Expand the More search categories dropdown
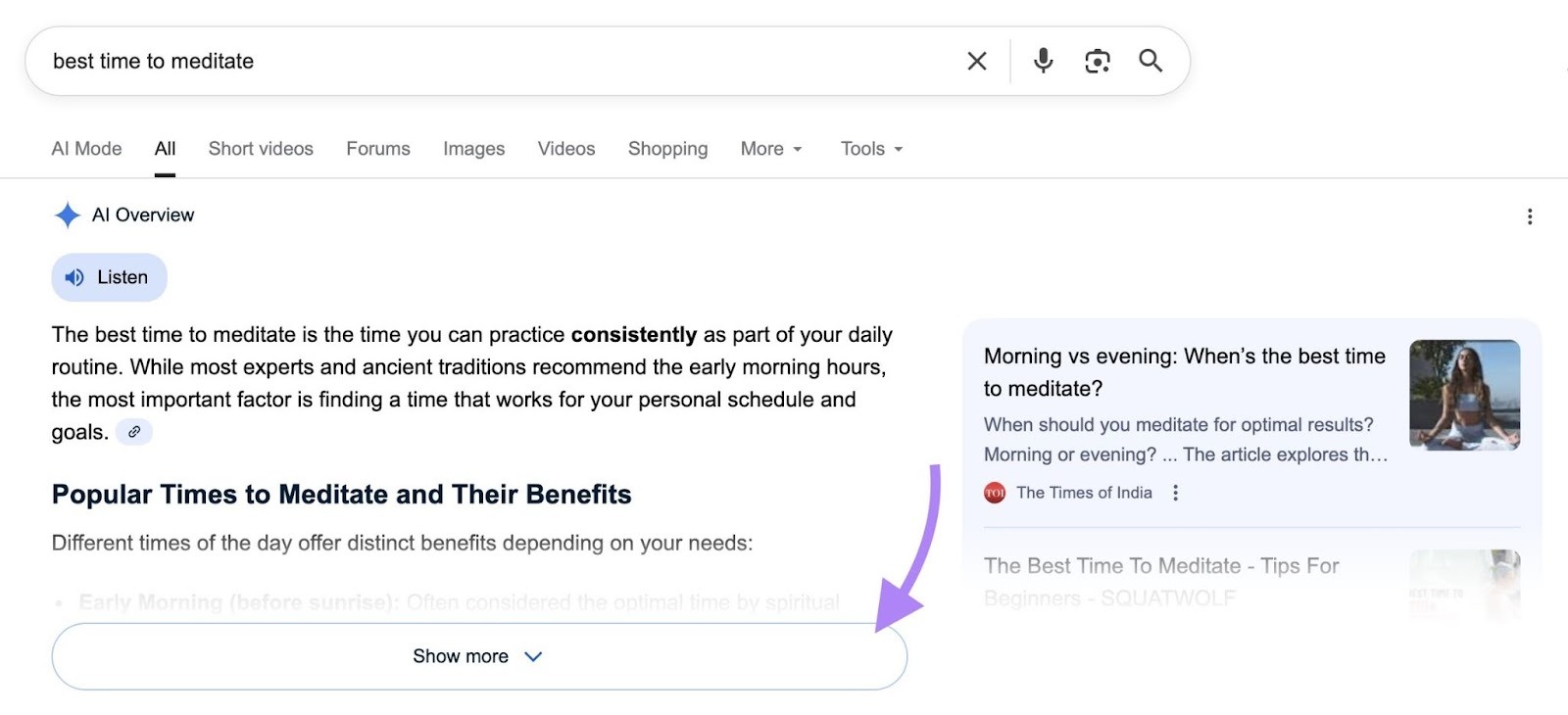Image resolution: width=1568 pixels, height=715 pixels. click(x=771, y=148)
